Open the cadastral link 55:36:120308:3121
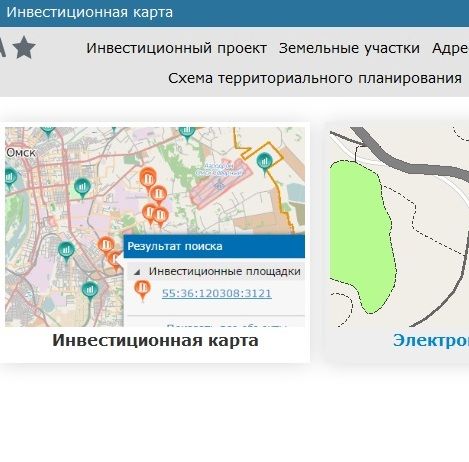469x462 pixels. point(217,293)
